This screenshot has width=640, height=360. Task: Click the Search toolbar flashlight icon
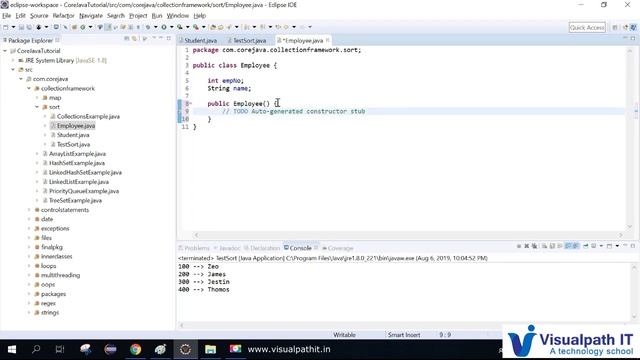pos(229,27)
